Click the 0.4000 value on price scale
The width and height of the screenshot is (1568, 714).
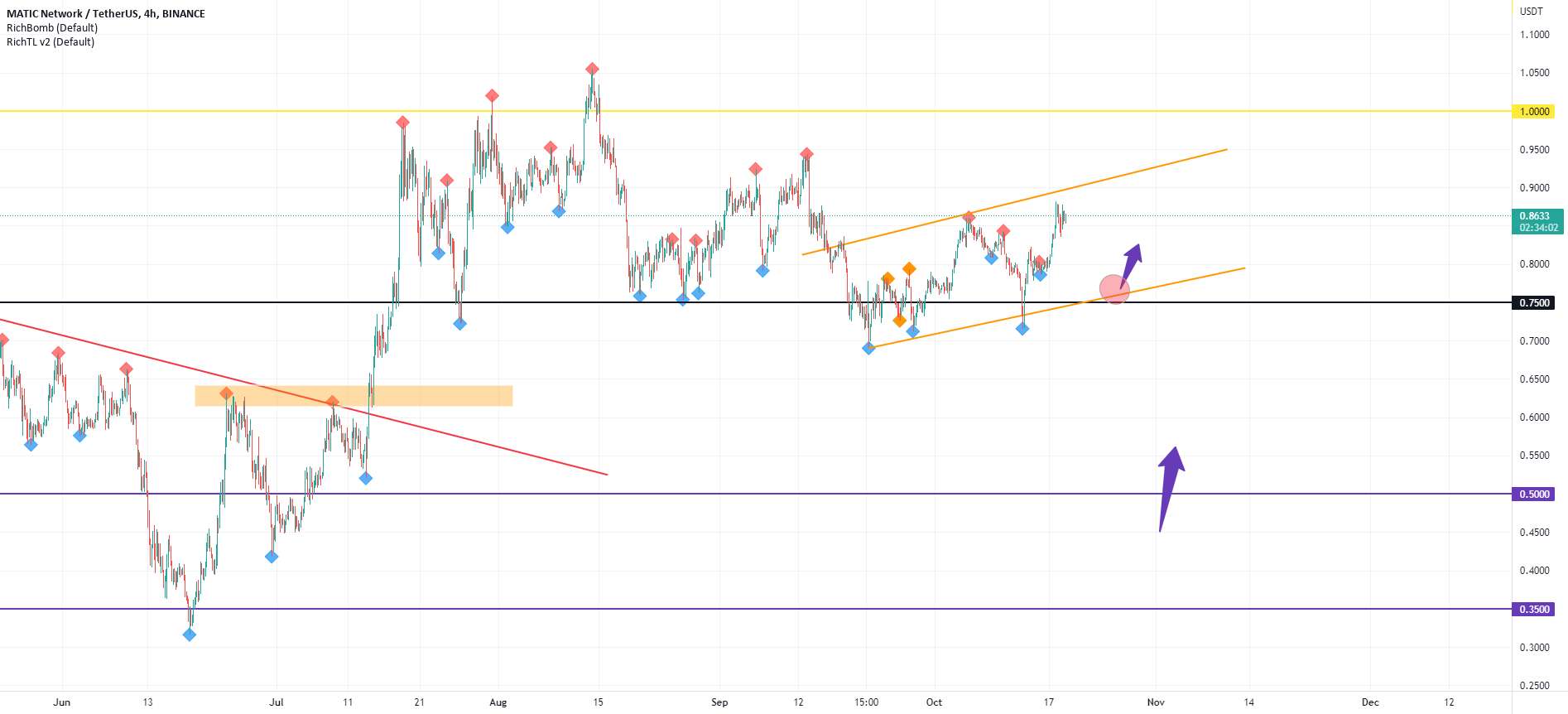coord(1534,571)
